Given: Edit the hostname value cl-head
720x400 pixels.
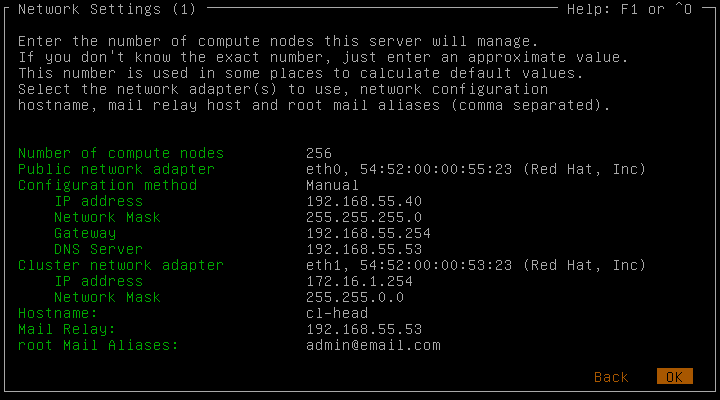Looking at the screenshot, I should click(337, 313).
